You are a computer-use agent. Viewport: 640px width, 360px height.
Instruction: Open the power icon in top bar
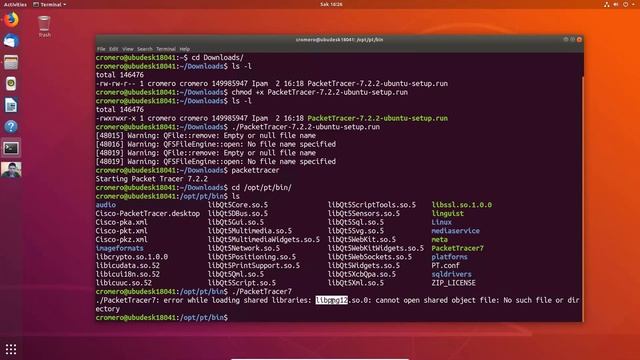(x=625, y=4)
